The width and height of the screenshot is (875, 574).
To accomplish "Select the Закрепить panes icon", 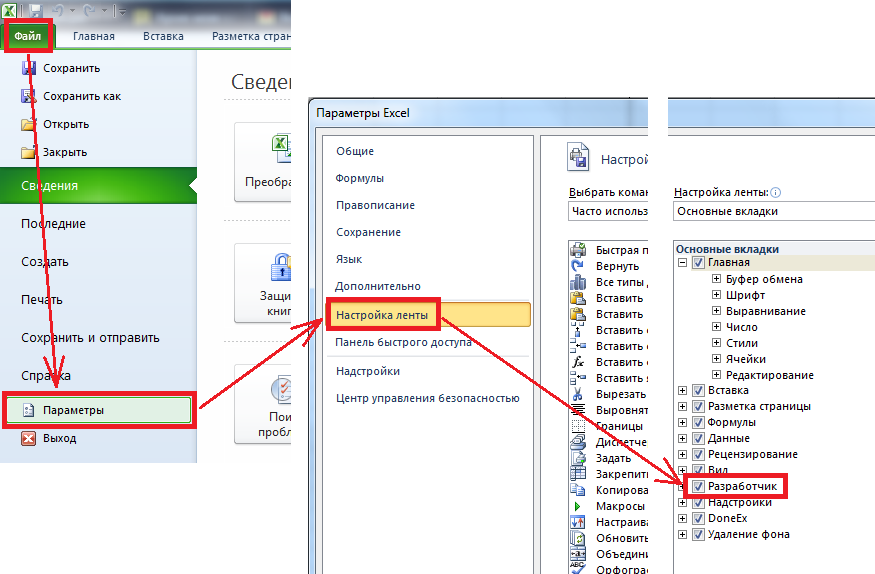I will (x=578, y=474).
